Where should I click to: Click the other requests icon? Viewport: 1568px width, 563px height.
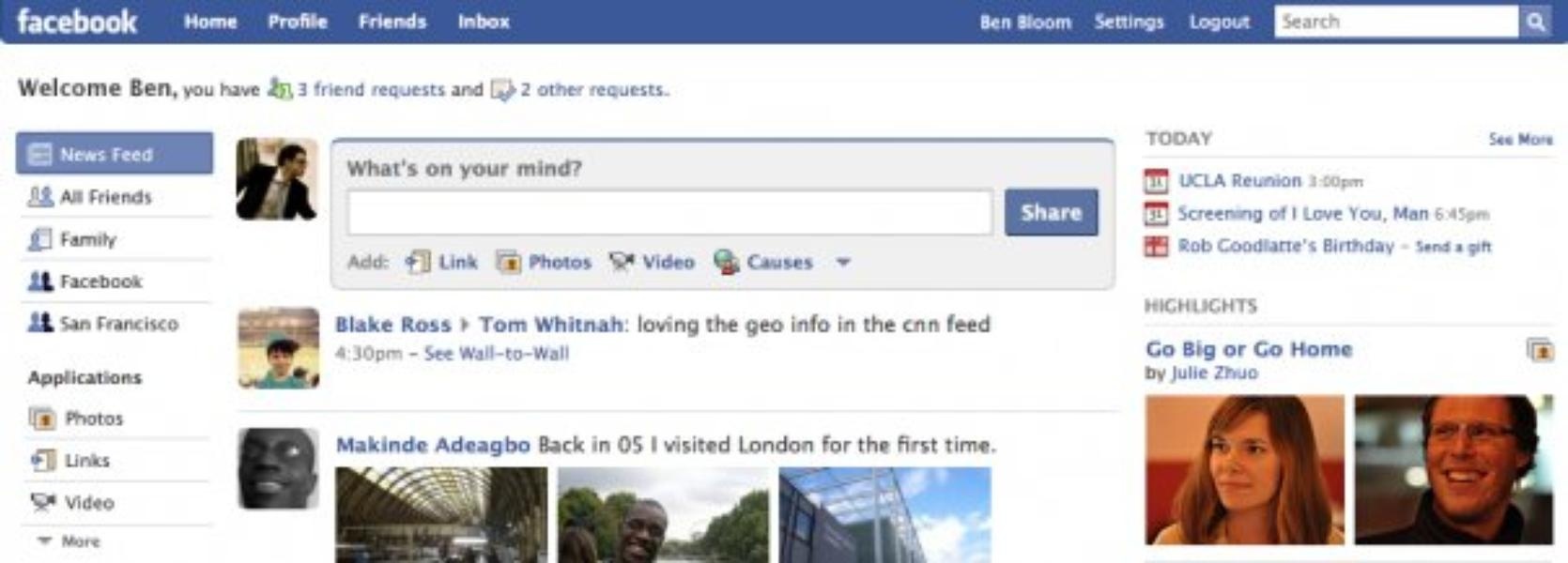tap(503, 90)
